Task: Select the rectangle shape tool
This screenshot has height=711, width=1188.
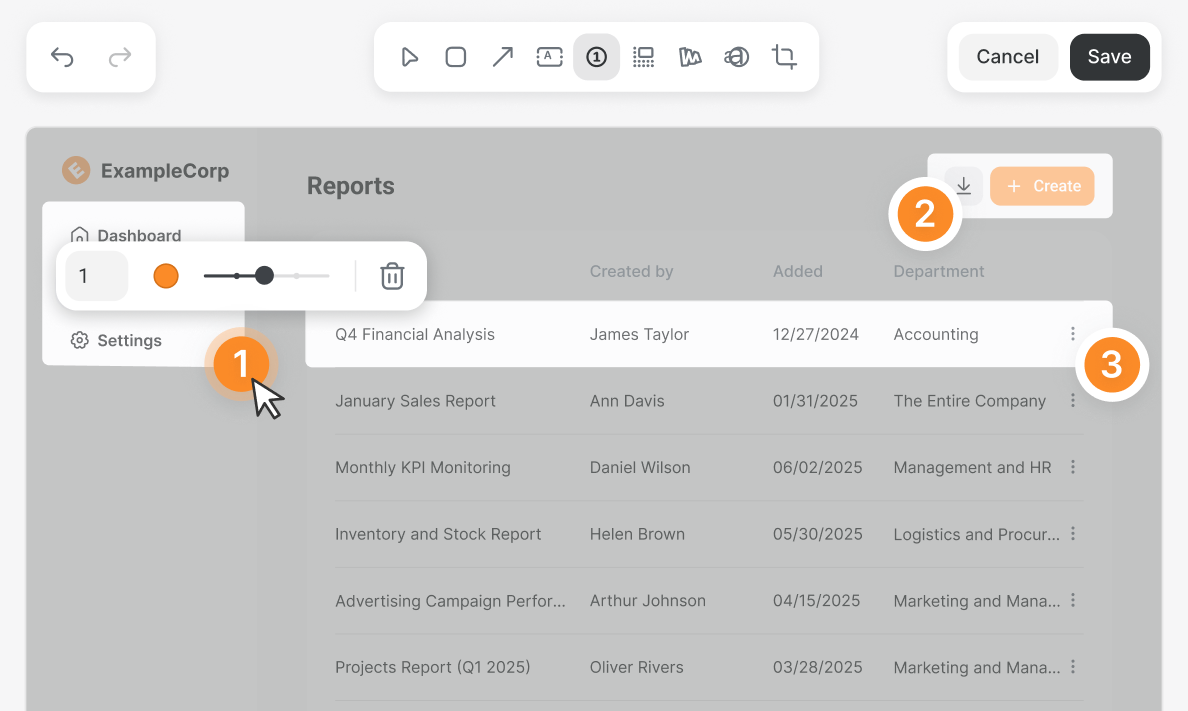Action: [455, 57]
